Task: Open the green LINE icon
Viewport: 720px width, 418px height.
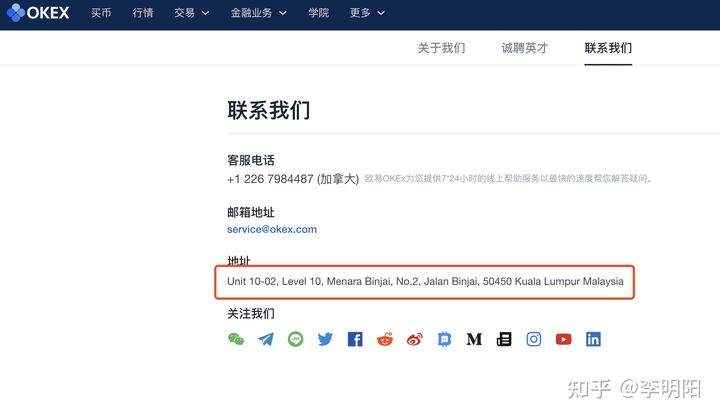Action: pos(295,339)
